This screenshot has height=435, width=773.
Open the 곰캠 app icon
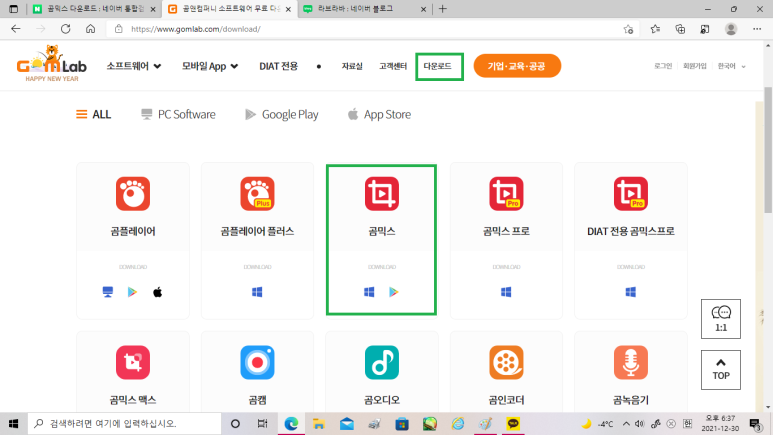[x=257, y=362]
